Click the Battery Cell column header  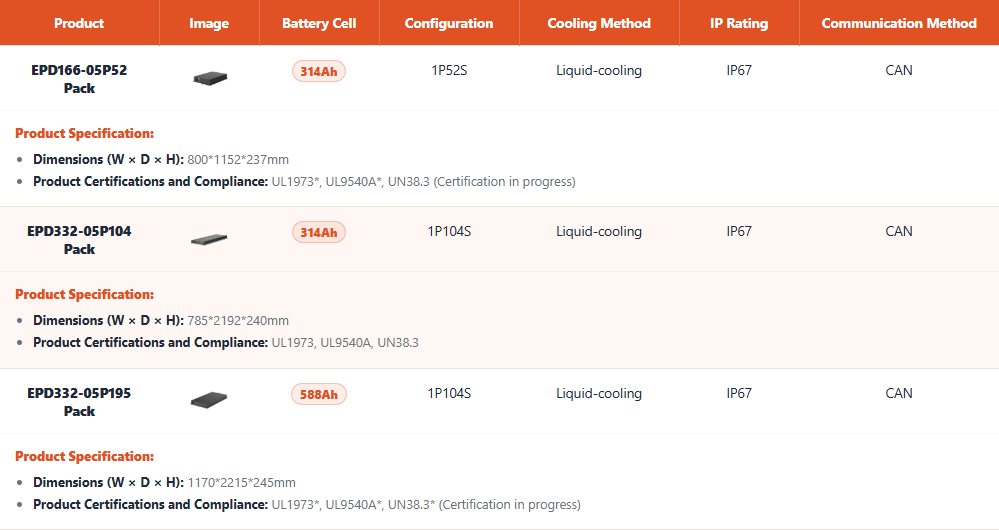[x=319, y=23]
